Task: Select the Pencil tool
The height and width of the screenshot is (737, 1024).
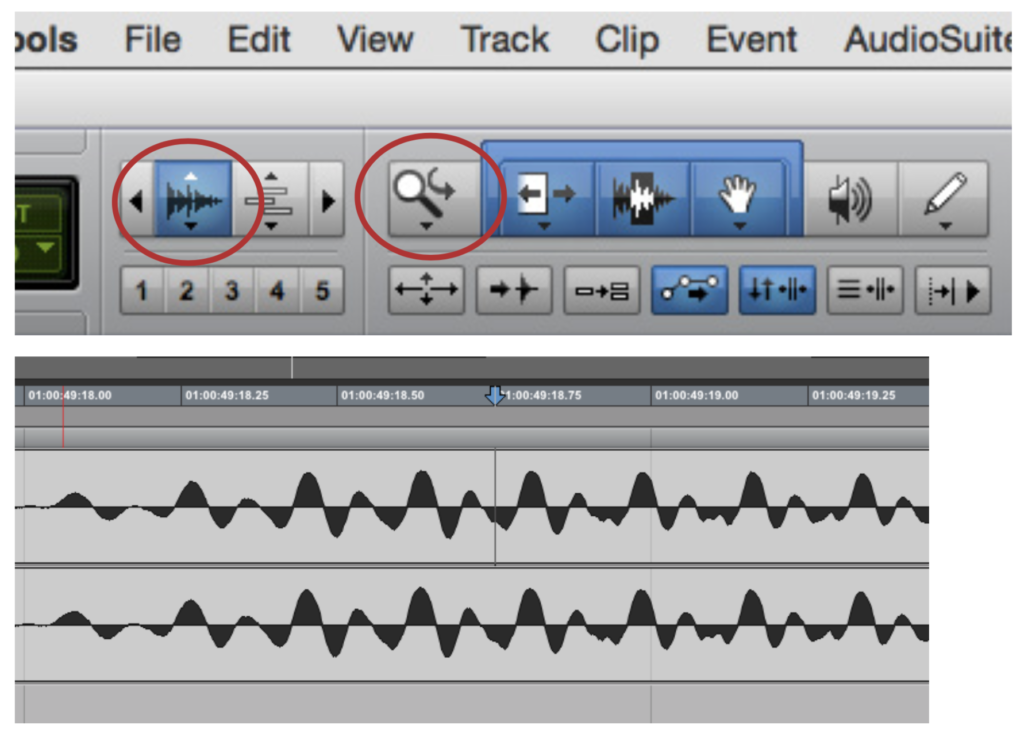Action: pos(944,198)
